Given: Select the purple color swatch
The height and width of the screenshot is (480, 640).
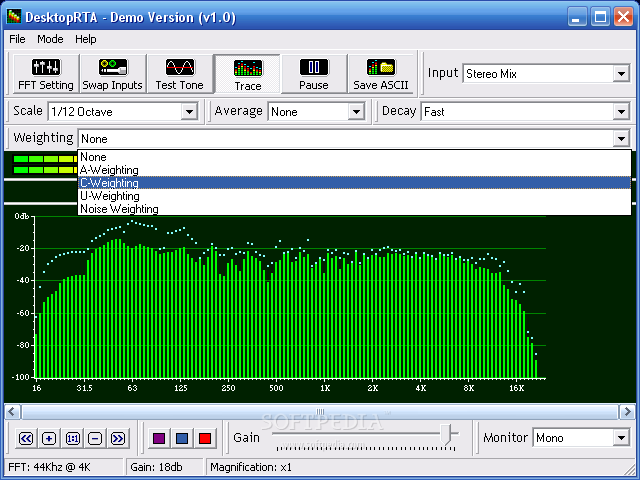Looking at the screenshot, I should click(x=159, y=439).
